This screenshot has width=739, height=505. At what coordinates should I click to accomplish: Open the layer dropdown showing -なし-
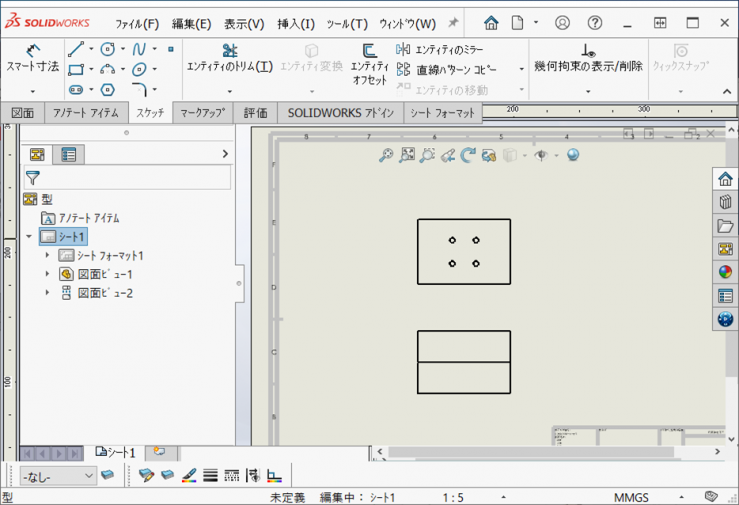[58, 476]
